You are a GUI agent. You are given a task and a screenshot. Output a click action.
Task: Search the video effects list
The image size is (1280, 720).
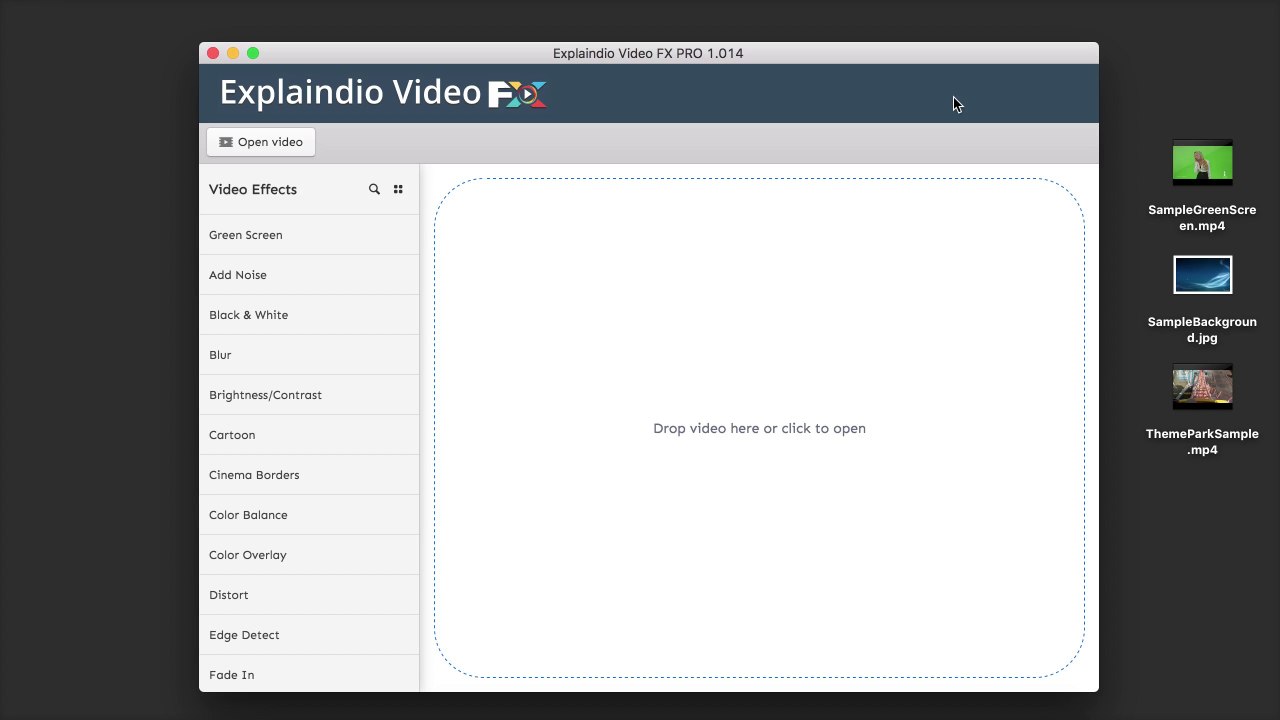pyautogui.click(x=374, y=189)
